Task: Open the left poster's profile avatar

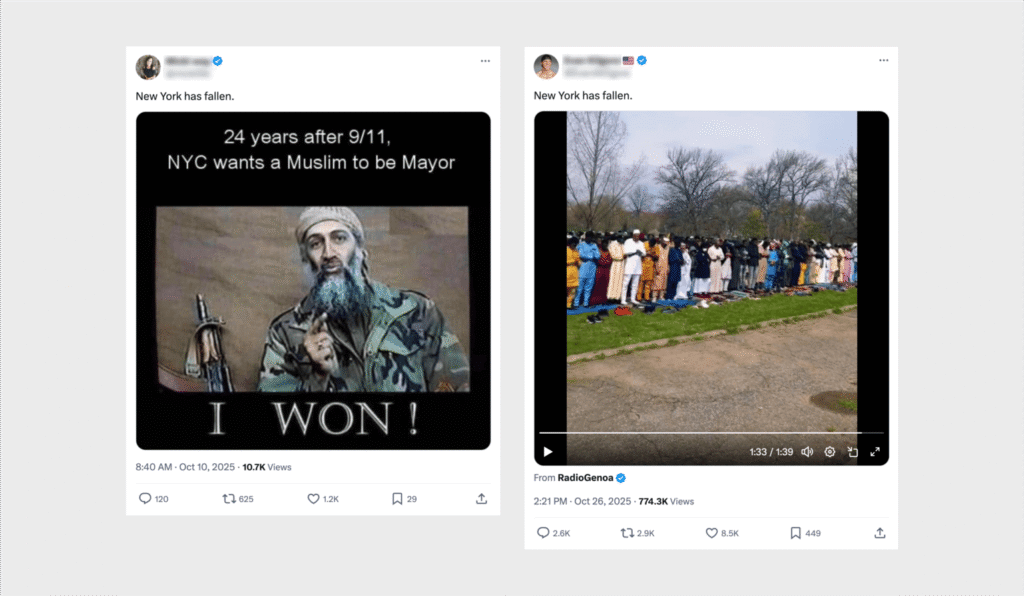Action: pyautogui.click(x=149, y=66)
